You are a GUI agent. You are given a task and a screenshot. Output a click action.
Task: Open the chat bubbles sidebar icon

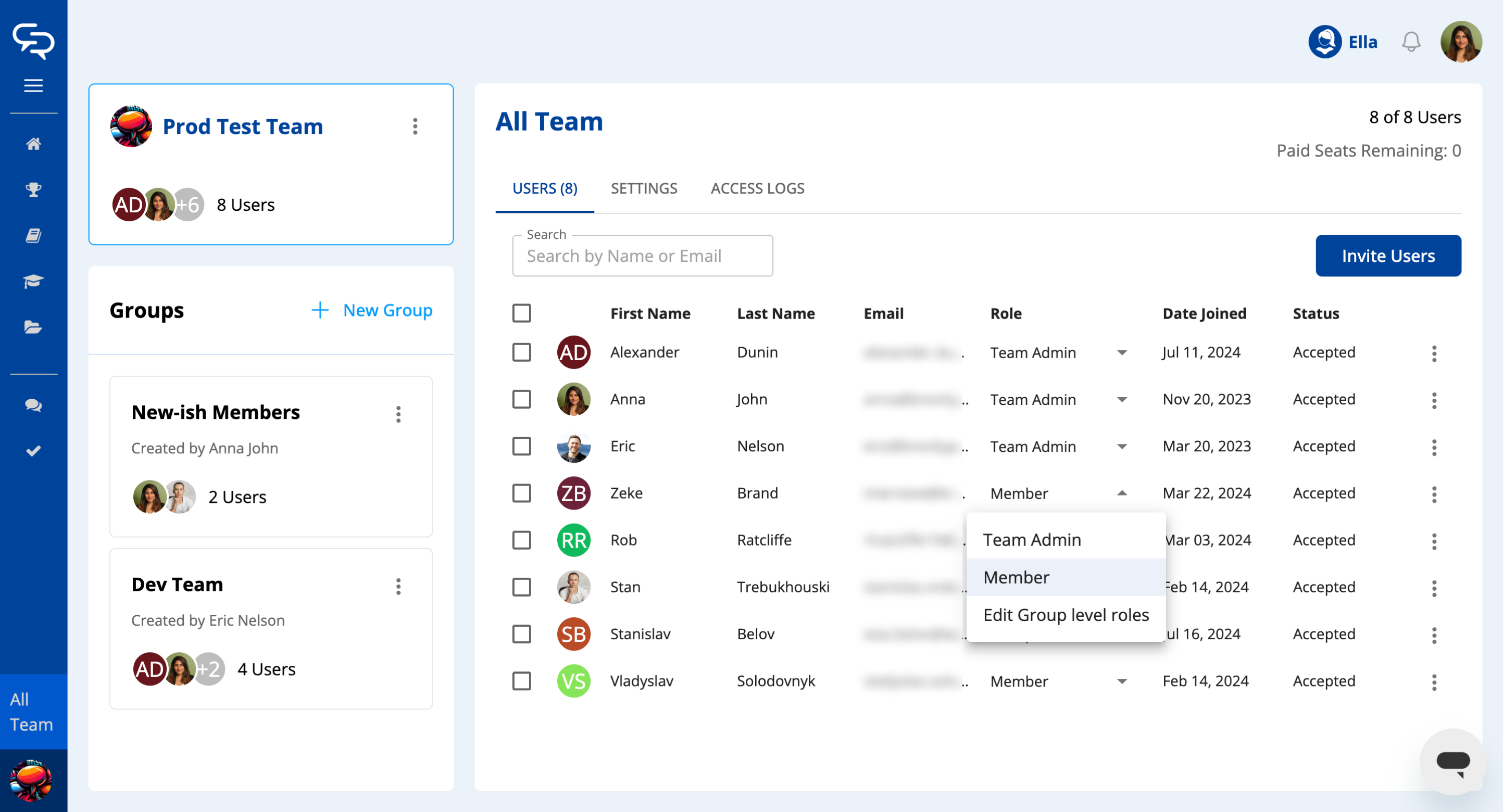click(33, 405)
